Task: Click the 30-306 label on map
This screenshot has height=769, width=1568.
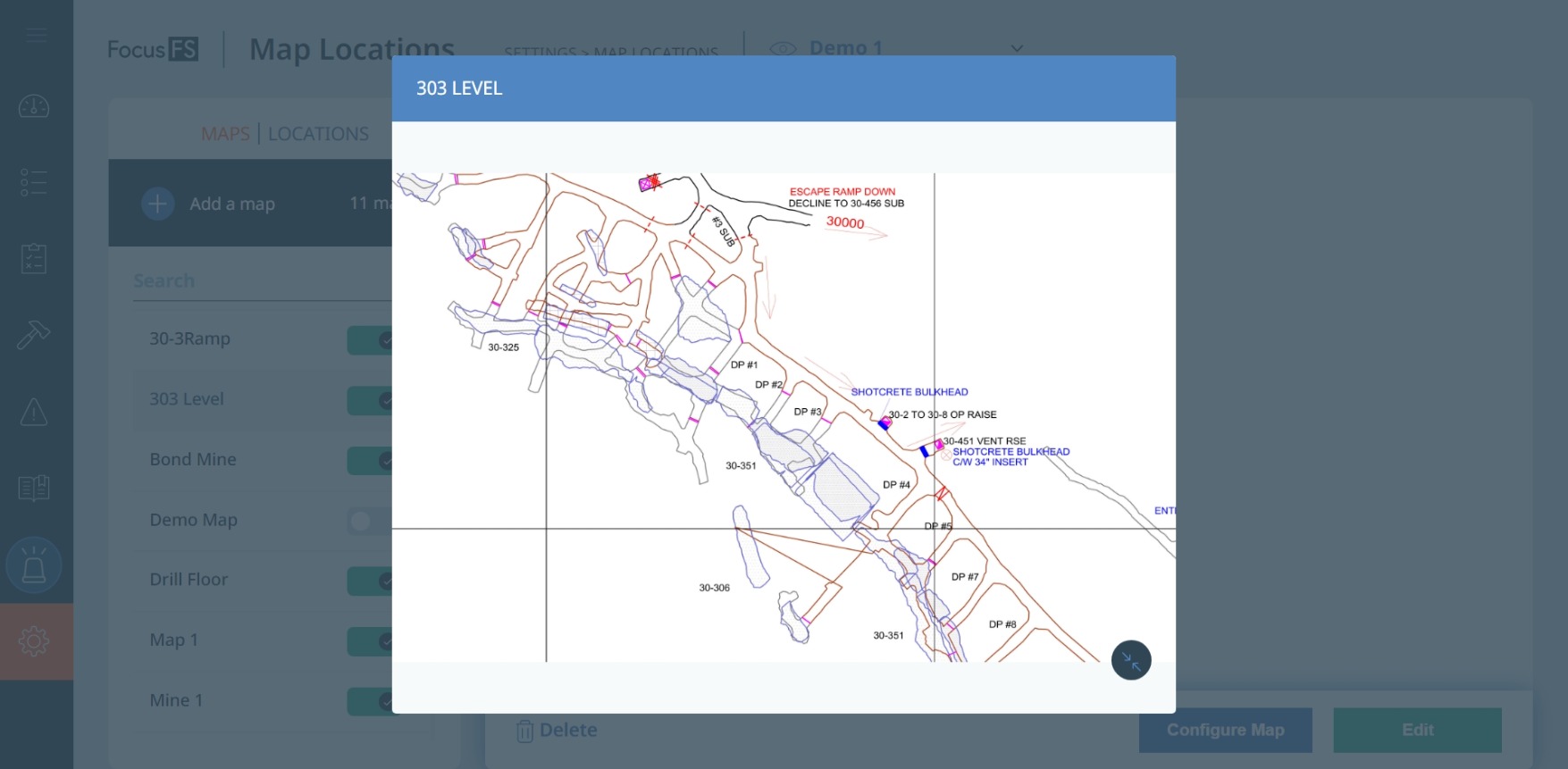Action: (714, 588)
